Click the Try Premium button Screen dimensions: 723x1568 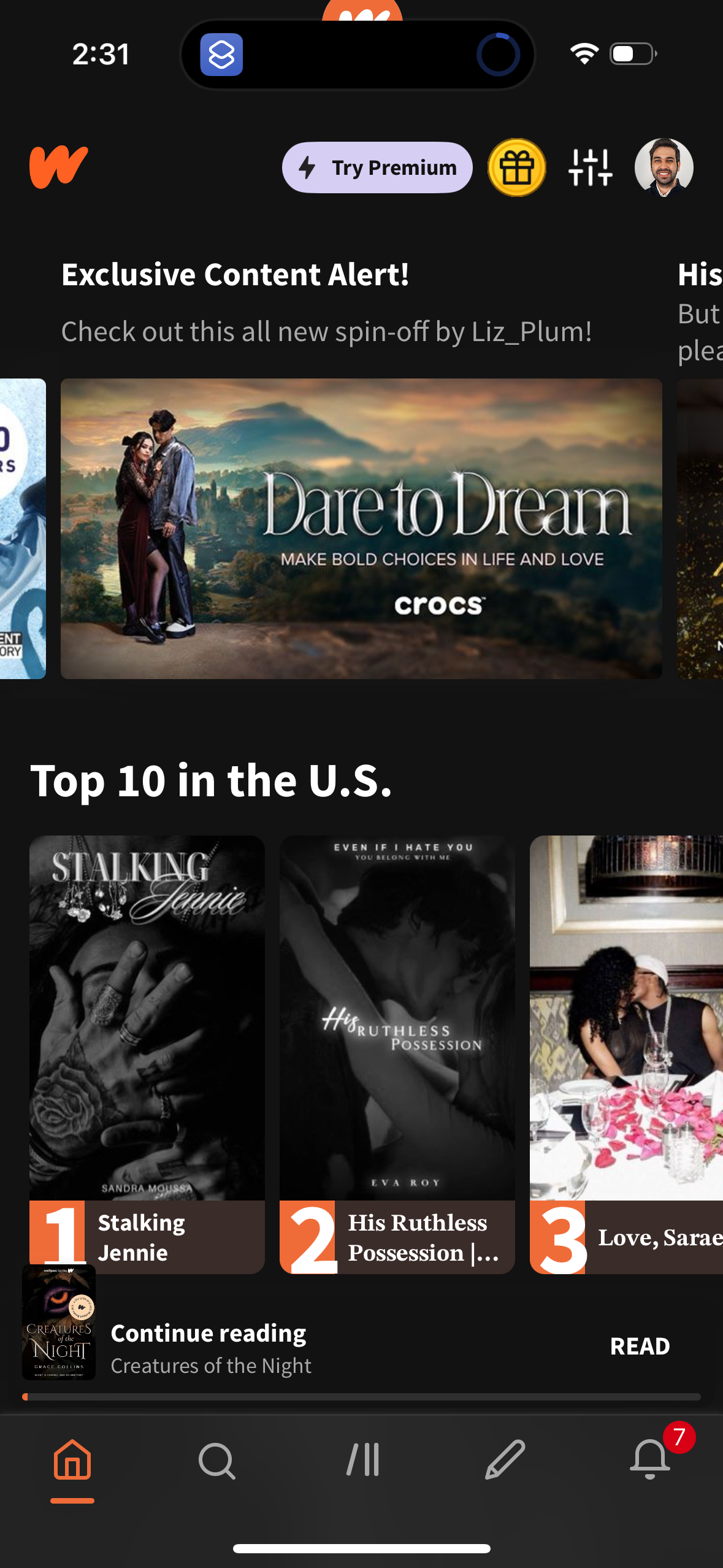(377, 167)
